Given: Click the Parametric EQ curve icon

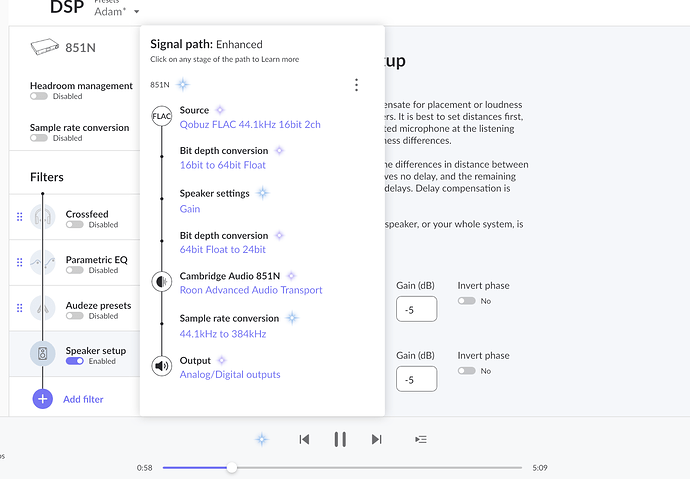Looking at the screenshot, I should [43, 263].
